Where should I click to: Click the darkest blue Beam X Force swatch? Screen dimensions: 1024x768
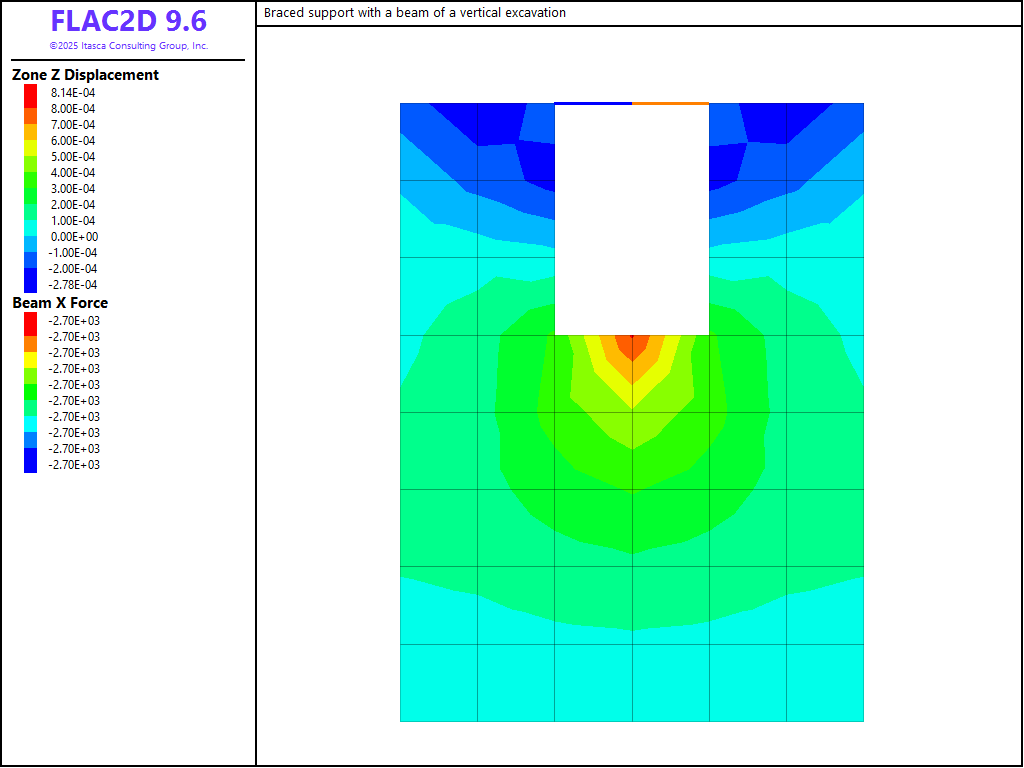coord(31,465)
